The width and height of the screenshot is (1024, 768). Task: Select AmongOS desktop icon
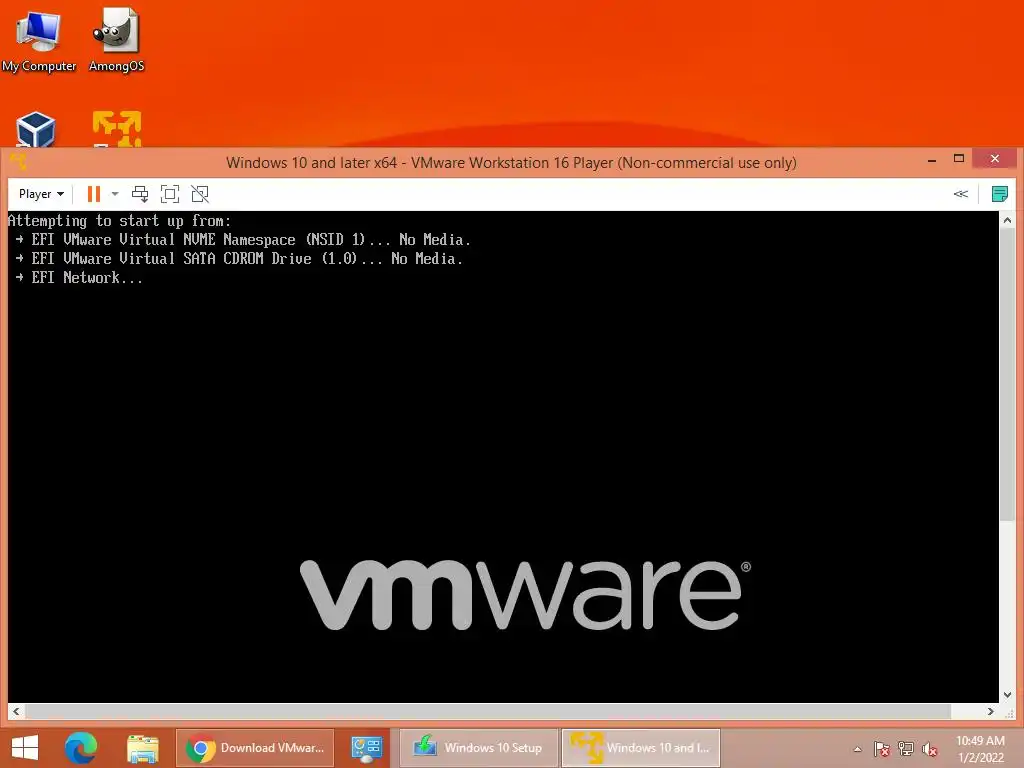(x=116, y=41)
